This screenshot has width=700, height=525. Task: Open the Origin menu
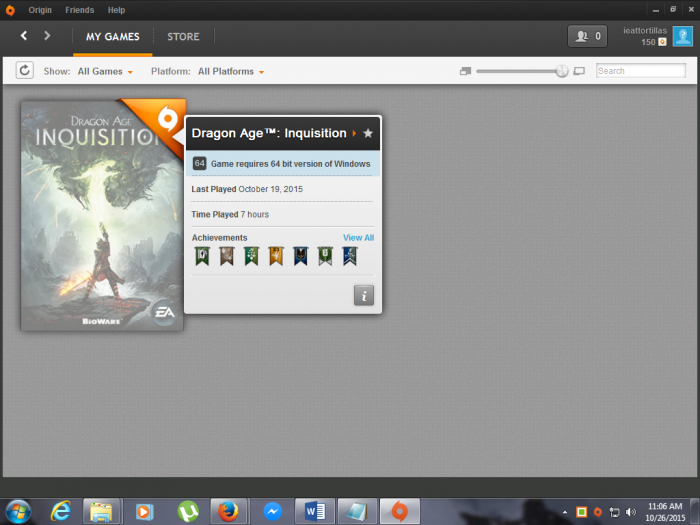pos(40,10)
